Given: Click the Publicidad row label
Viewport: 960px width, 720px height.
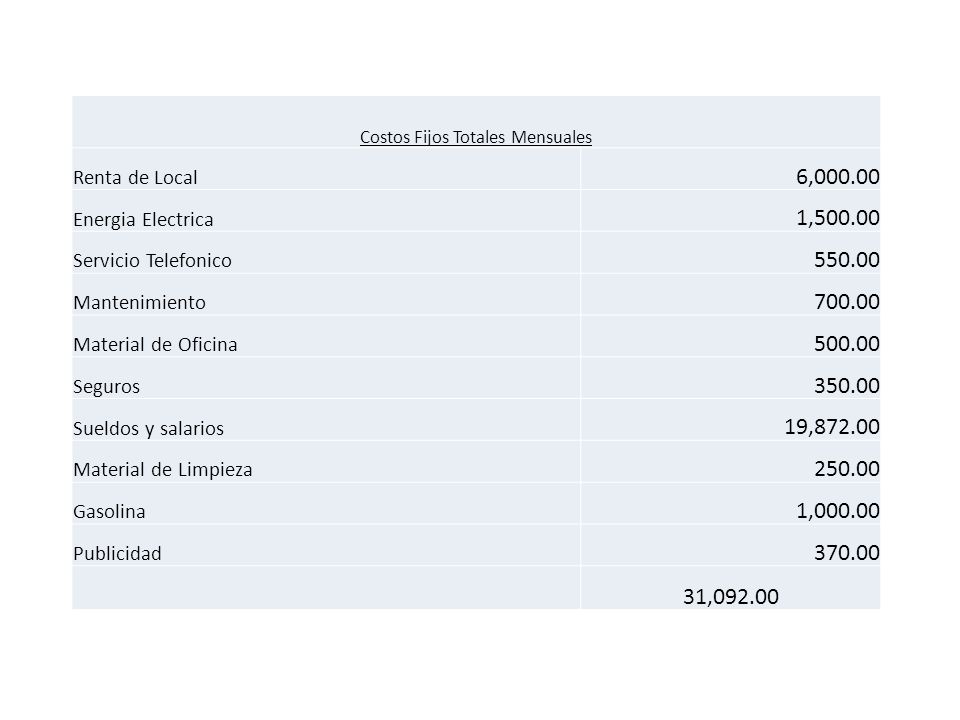Looking at the screenshot, I should 118,553.
